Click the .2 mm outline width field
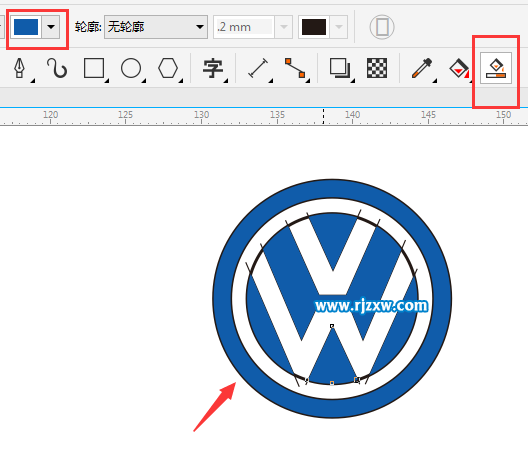Image resolution: width=528 pixels, height=454 pixels. coord(244,27)
